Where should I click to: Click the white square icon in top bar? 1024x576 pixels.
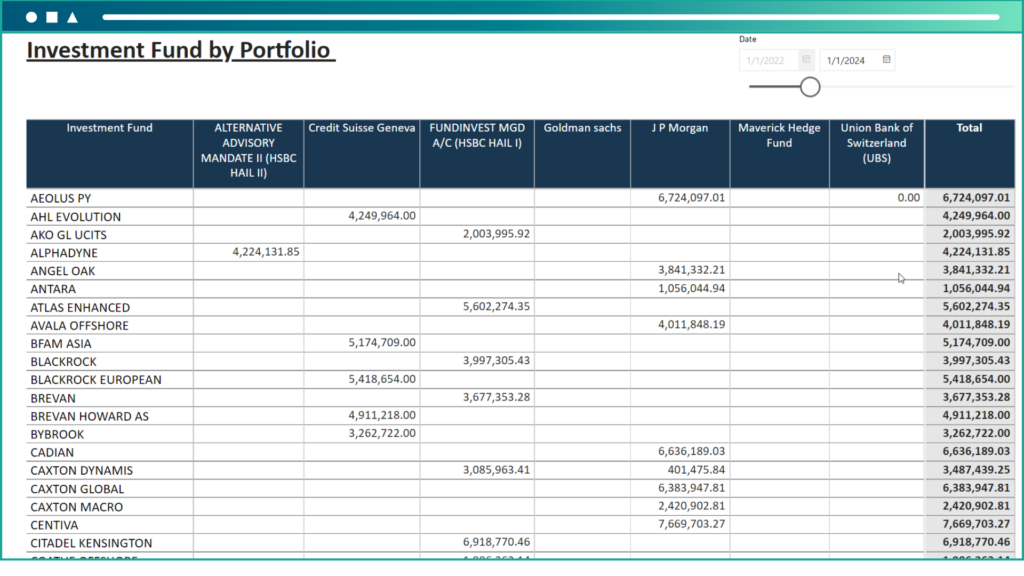(52, 17)
